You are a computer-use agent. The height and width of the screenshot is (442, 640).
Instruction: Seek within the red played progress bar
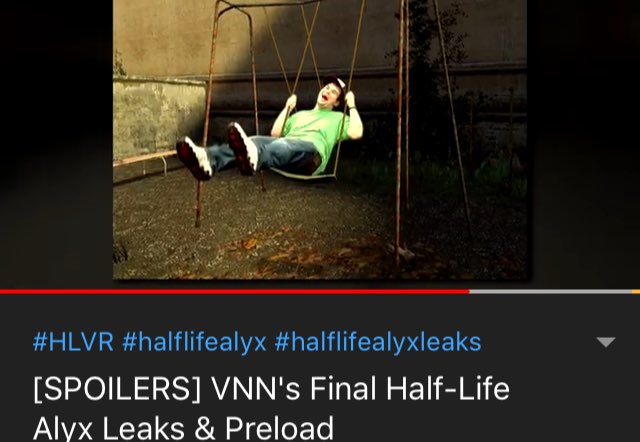[x=235, y=292]
